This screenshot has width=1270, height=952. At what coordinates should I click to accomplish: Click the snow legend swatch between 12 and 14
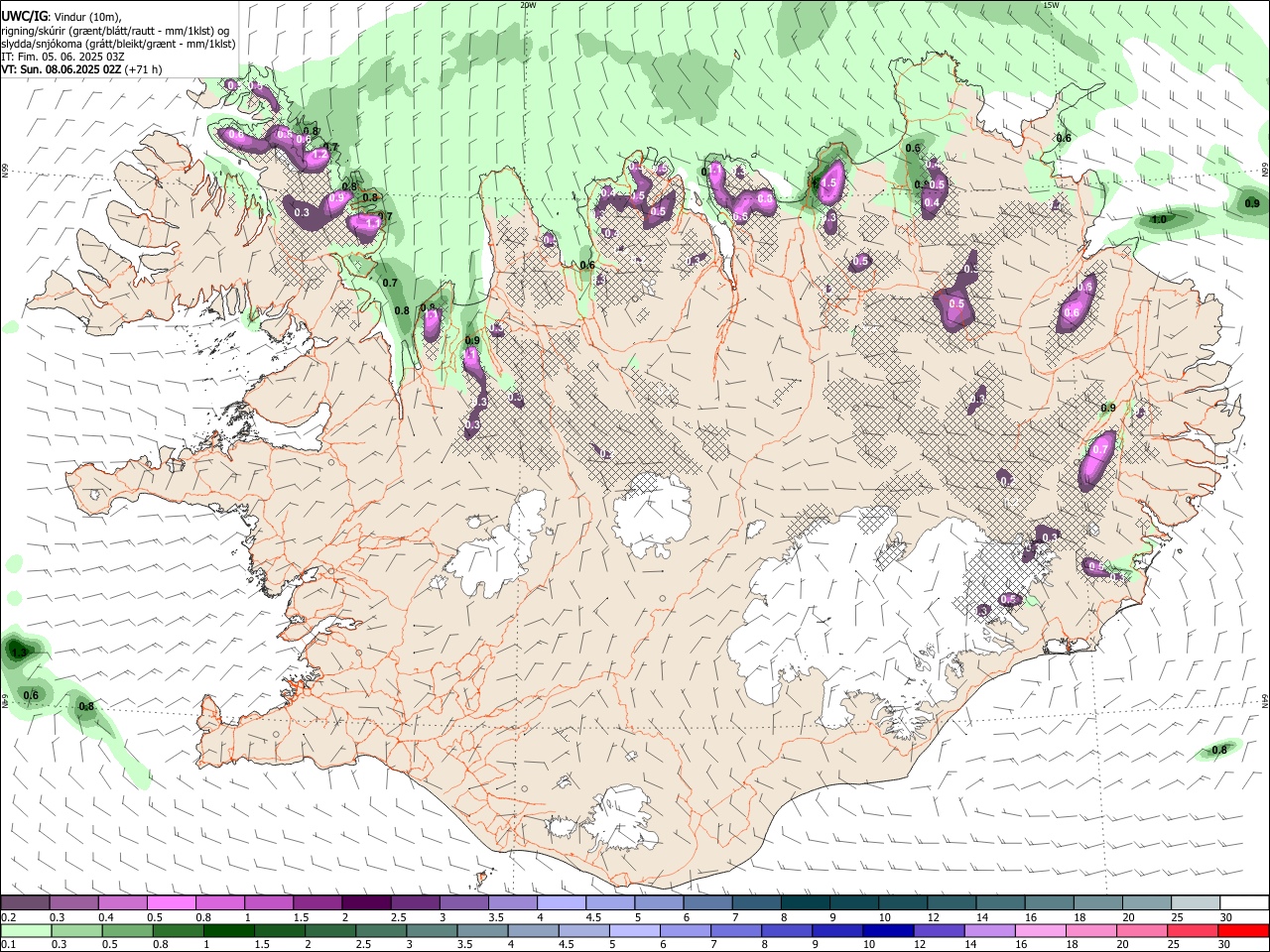(x=952, y=903)
